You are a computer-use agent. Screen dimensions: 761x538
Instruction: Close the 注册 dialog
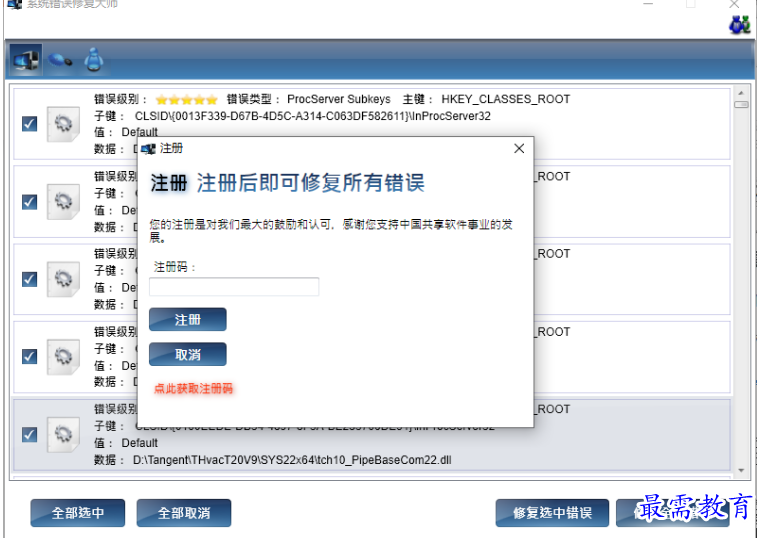click(x=519, y=148)
